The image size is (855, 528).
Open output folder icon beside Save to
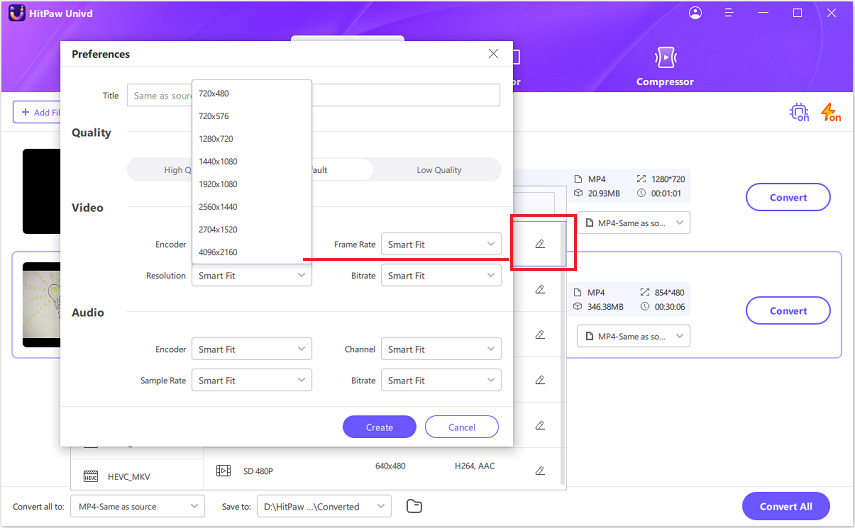coord(414,506)
